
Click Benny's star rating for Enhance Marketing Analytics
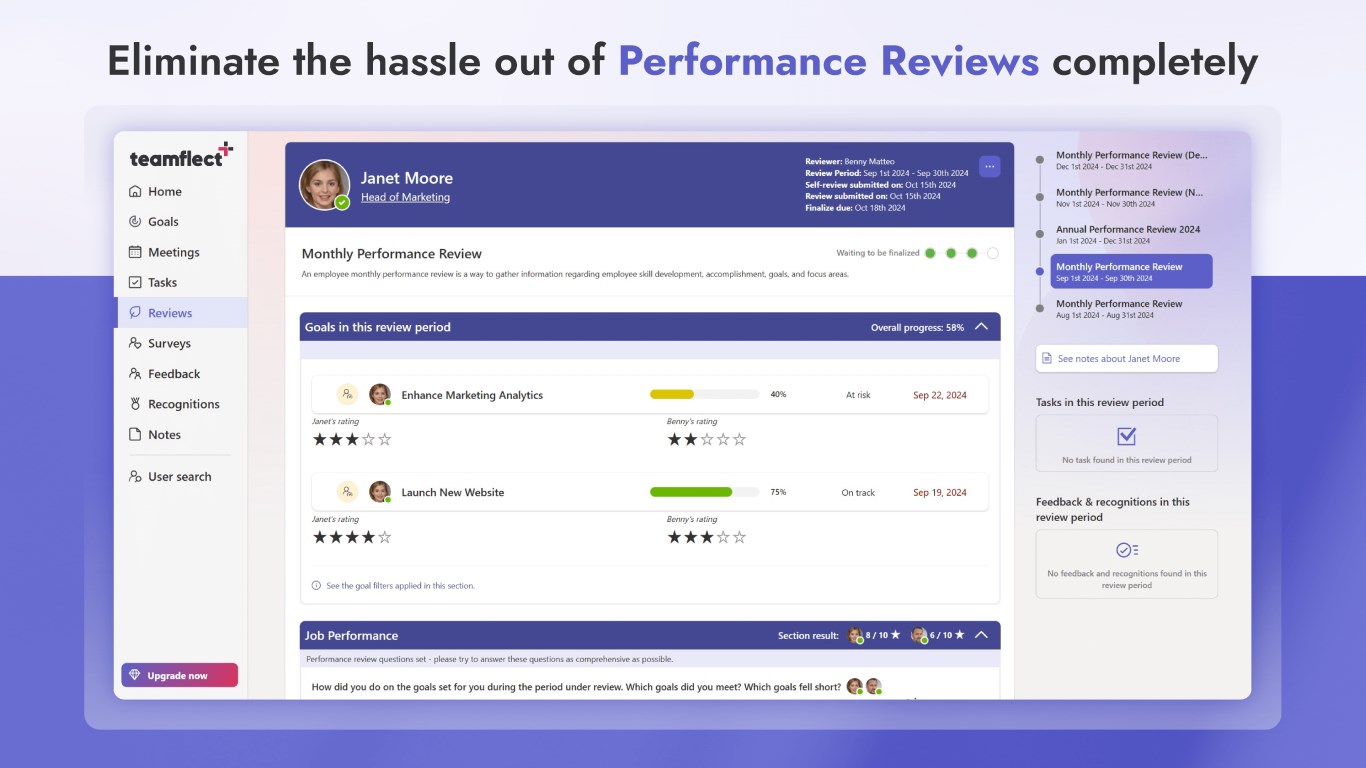tap(707, 439)
